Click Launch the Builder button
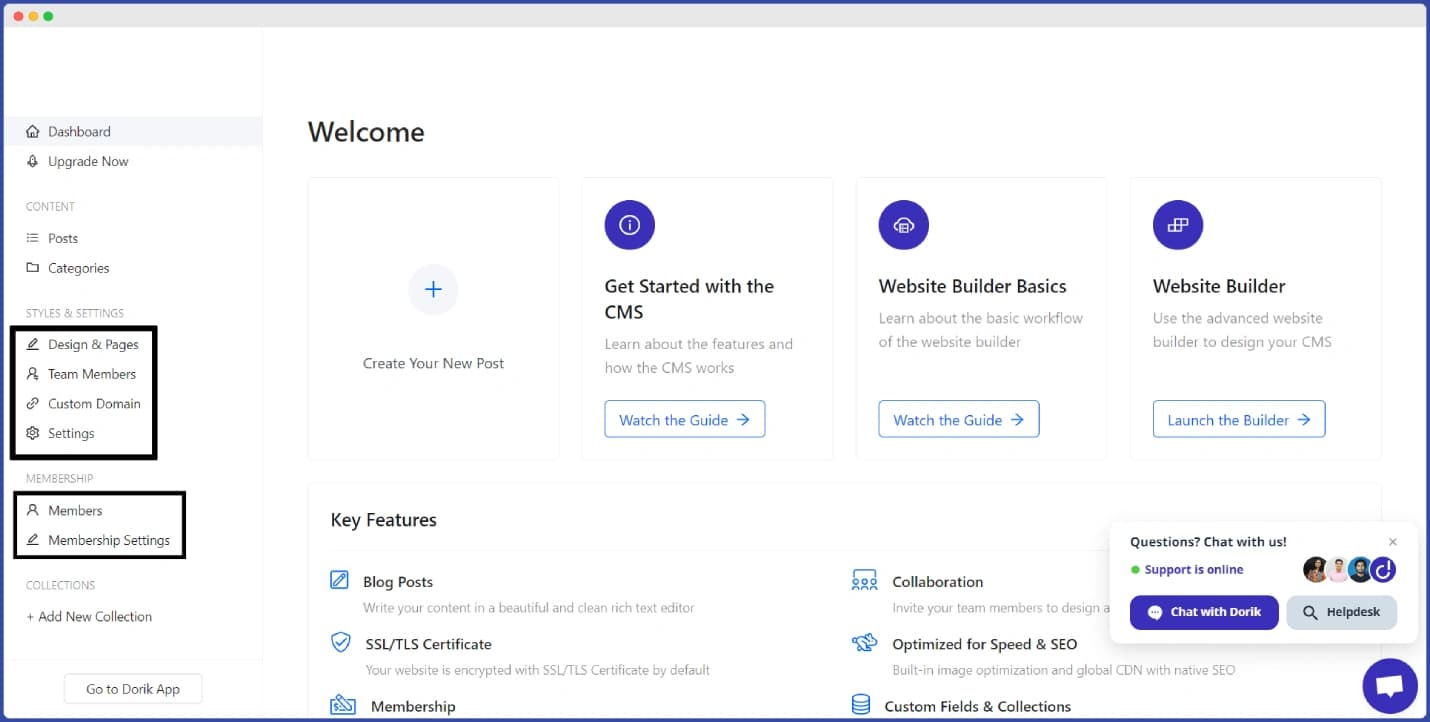The image size is (1430, 722). (1239, 420)
